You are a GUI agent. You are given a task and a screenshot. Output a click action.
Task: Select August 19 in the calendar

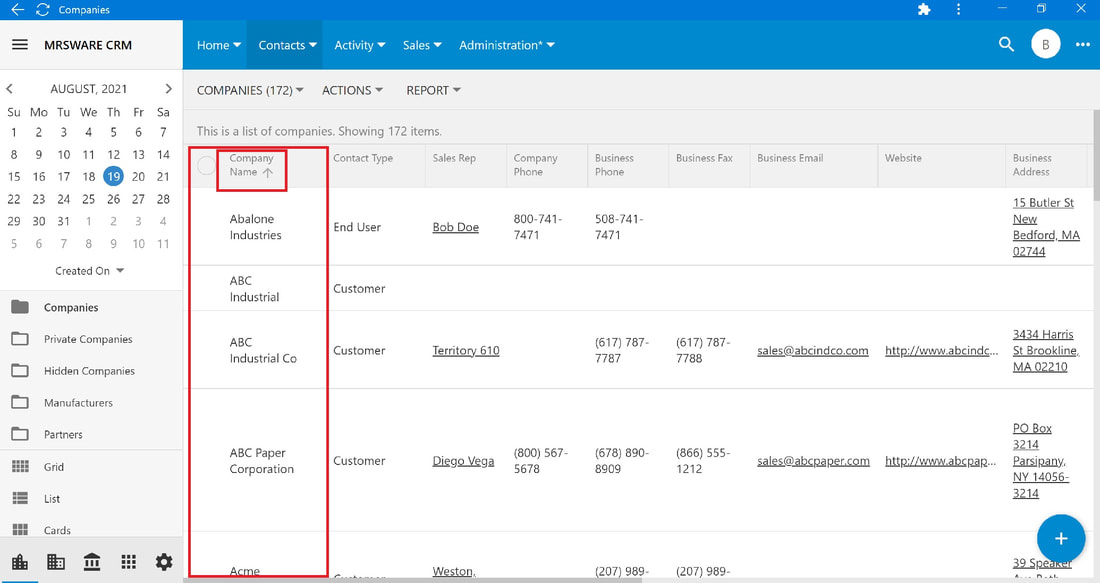point(113,176)
